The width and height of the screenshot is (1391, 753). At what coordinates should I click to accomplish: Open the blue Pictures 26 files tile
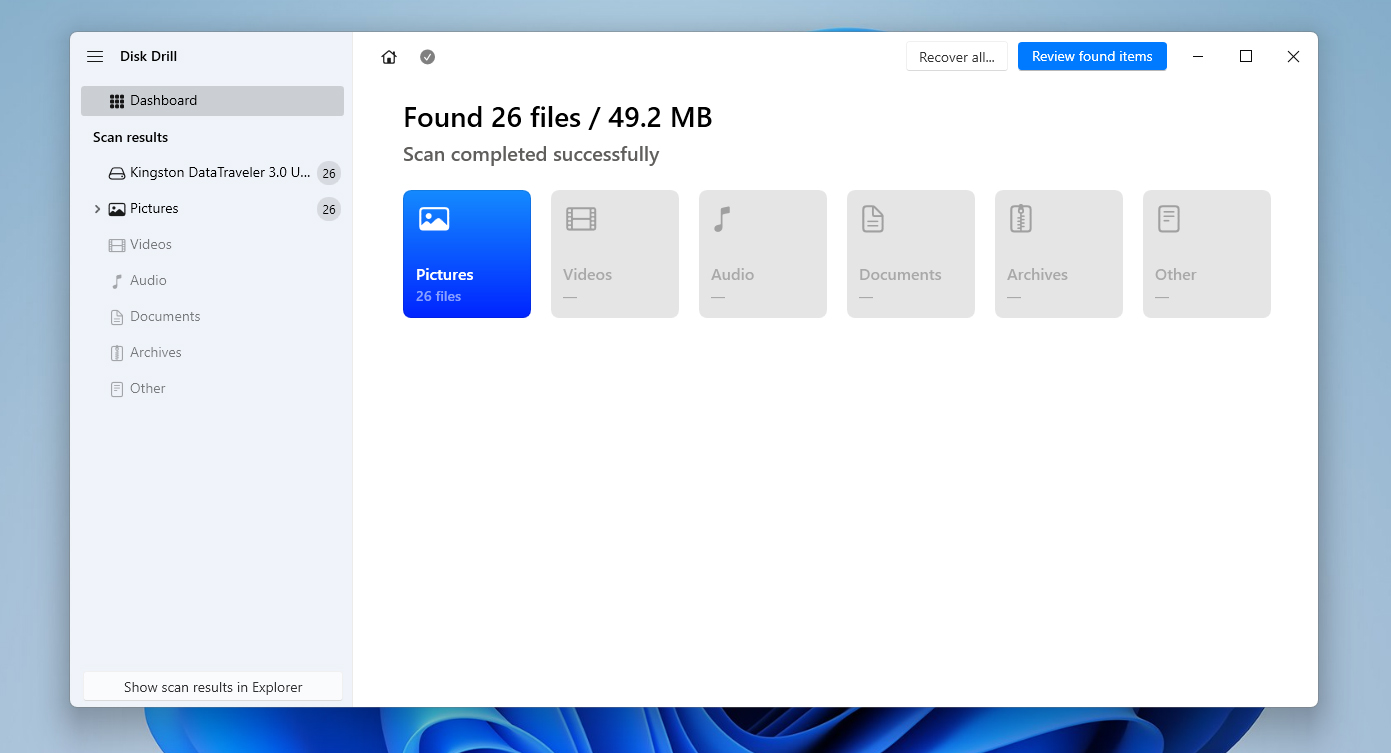click(x=467, y=254)
